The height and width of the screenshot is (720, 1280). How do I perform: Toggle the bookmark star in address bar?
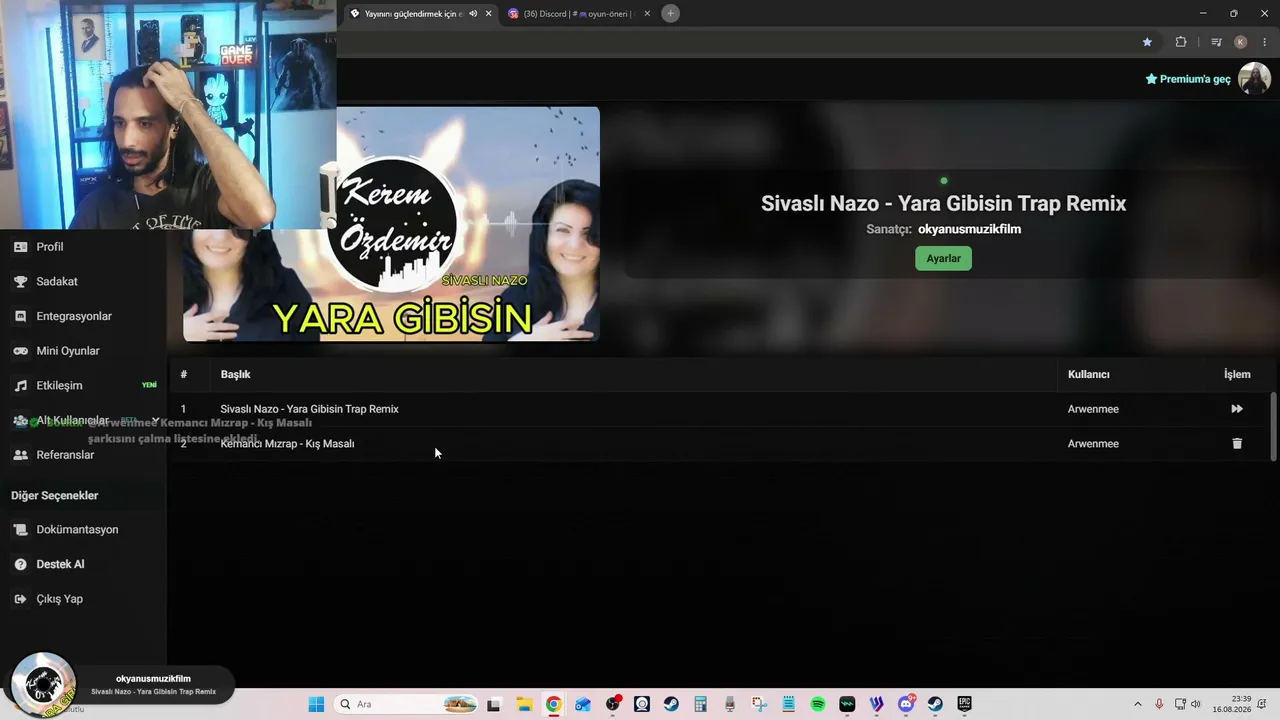point(1147,42)
